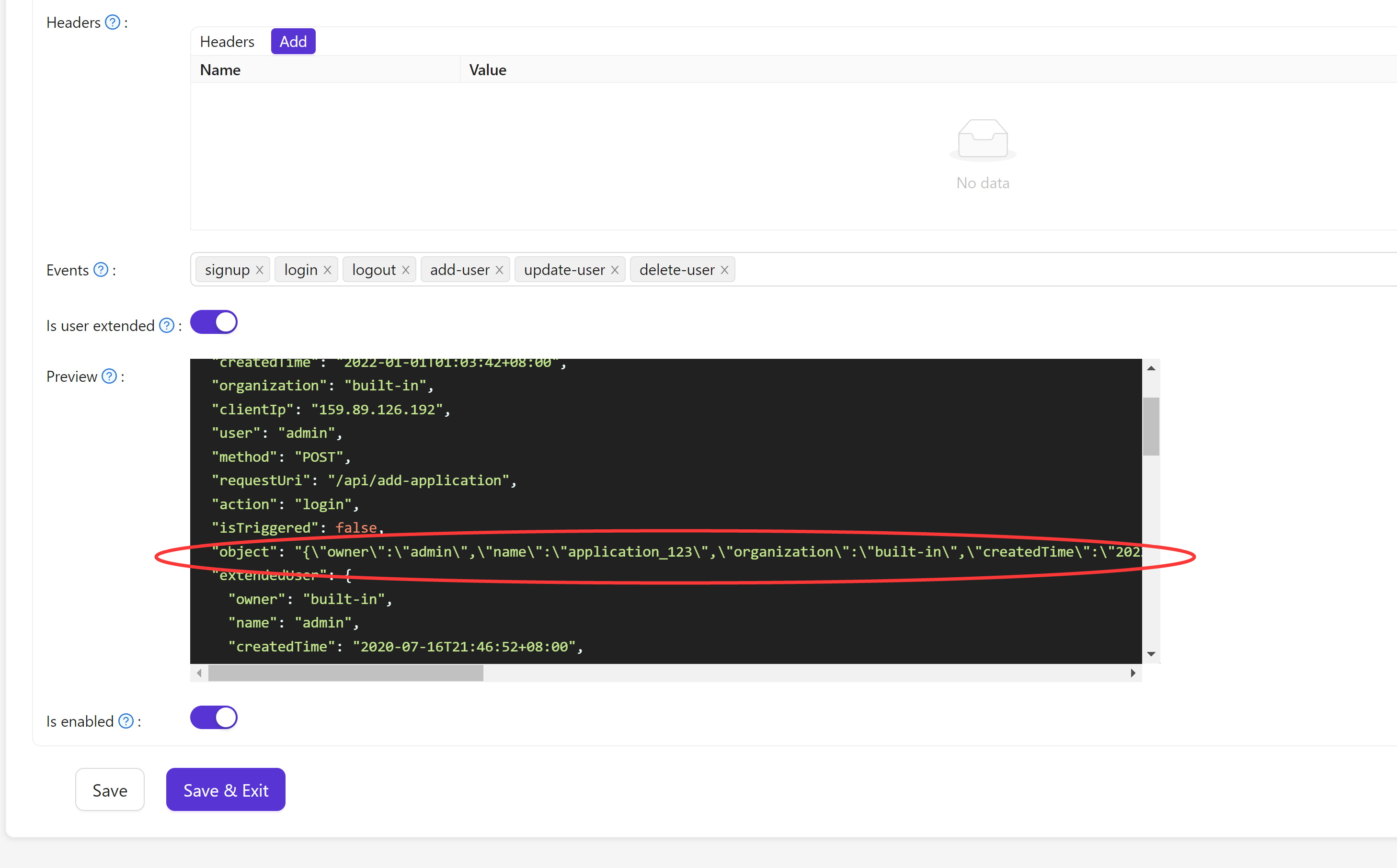This screenshot has height=868, width=1397.
Task: Click the Save & Exit button
Action: click(x=225, y=789)
